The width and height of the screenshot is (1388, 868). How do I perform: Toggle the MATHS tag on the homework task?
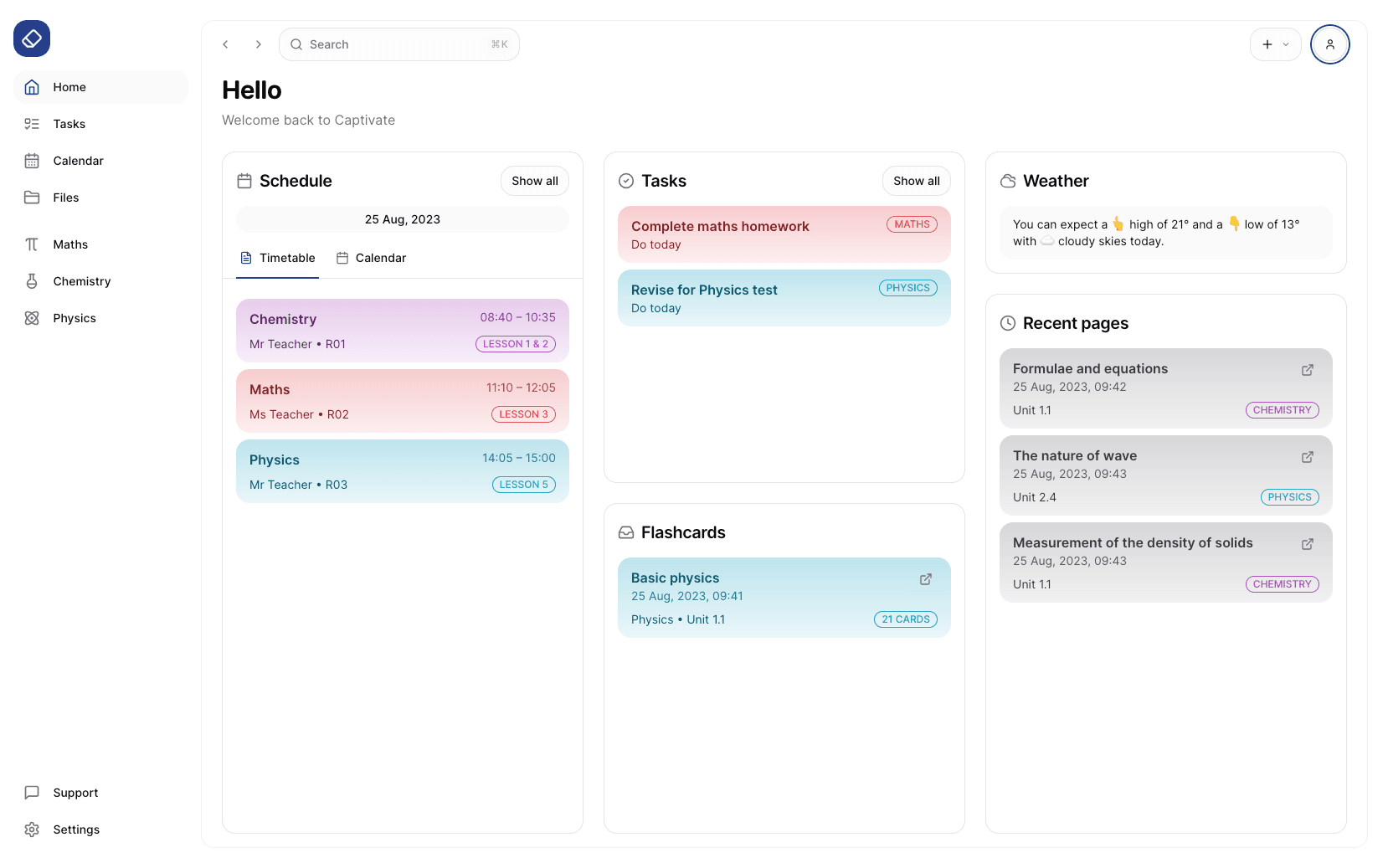pos(912,223)
